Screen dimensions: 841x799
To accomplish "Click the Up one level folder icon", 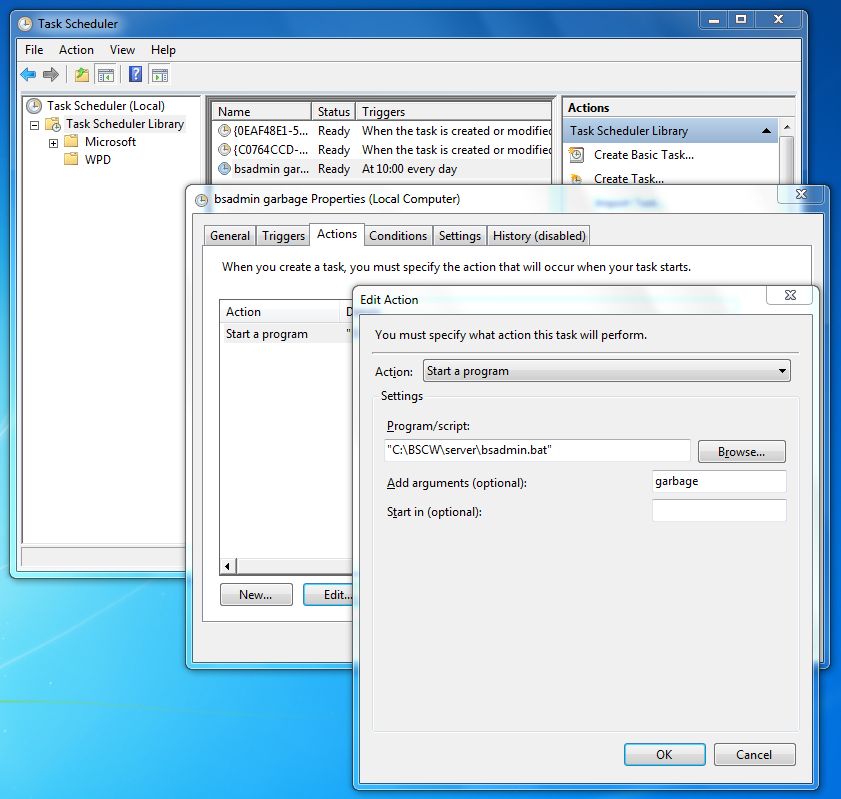I will 82,75.
